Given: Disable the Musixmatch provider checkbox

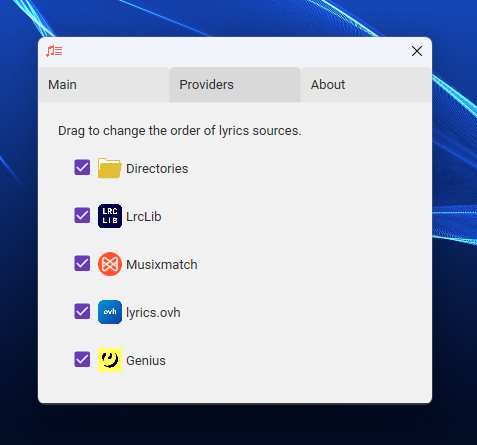Looking at the screenshot, I should point(82,263).
